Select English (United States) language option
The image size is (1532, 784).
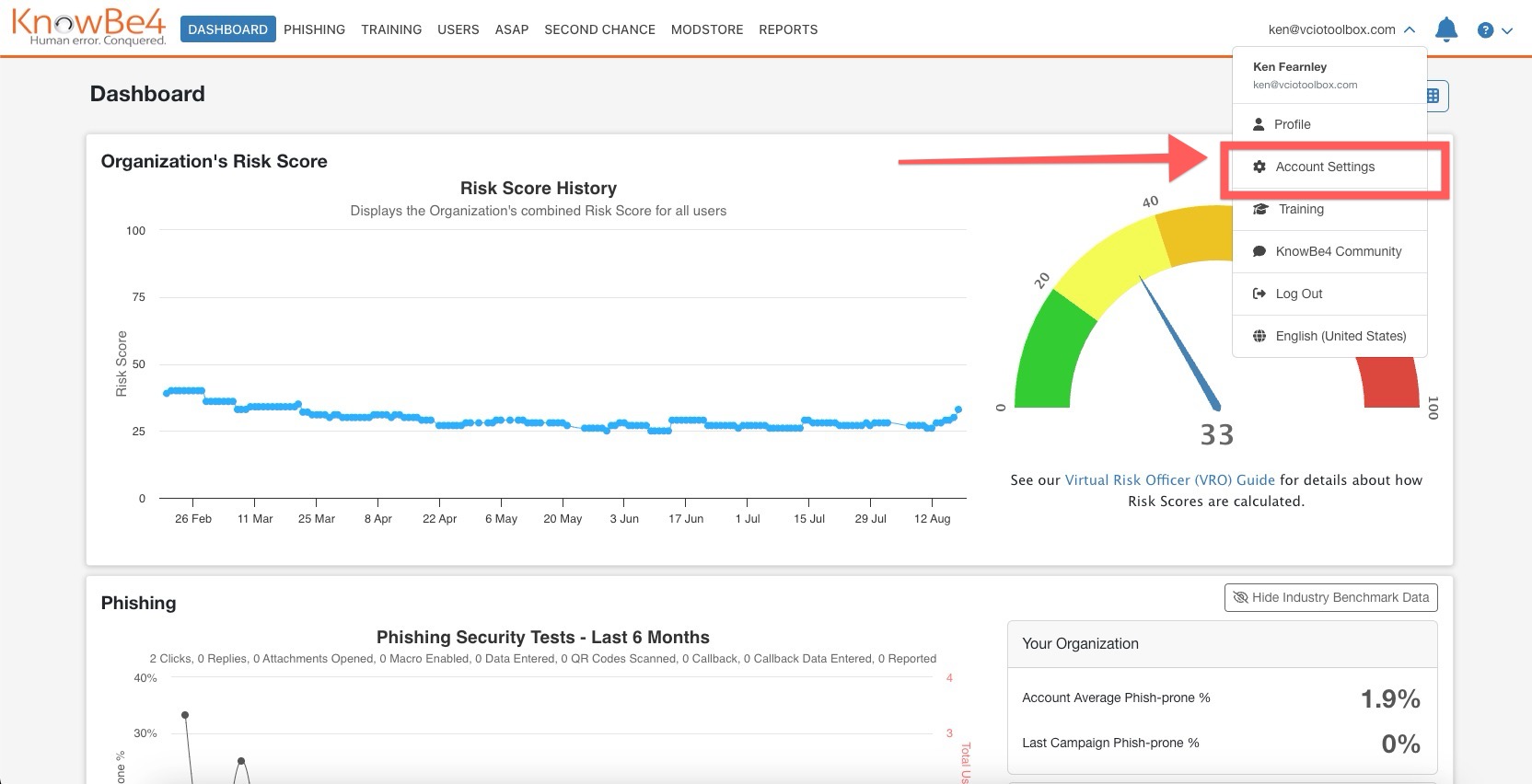pos(1329,336)
